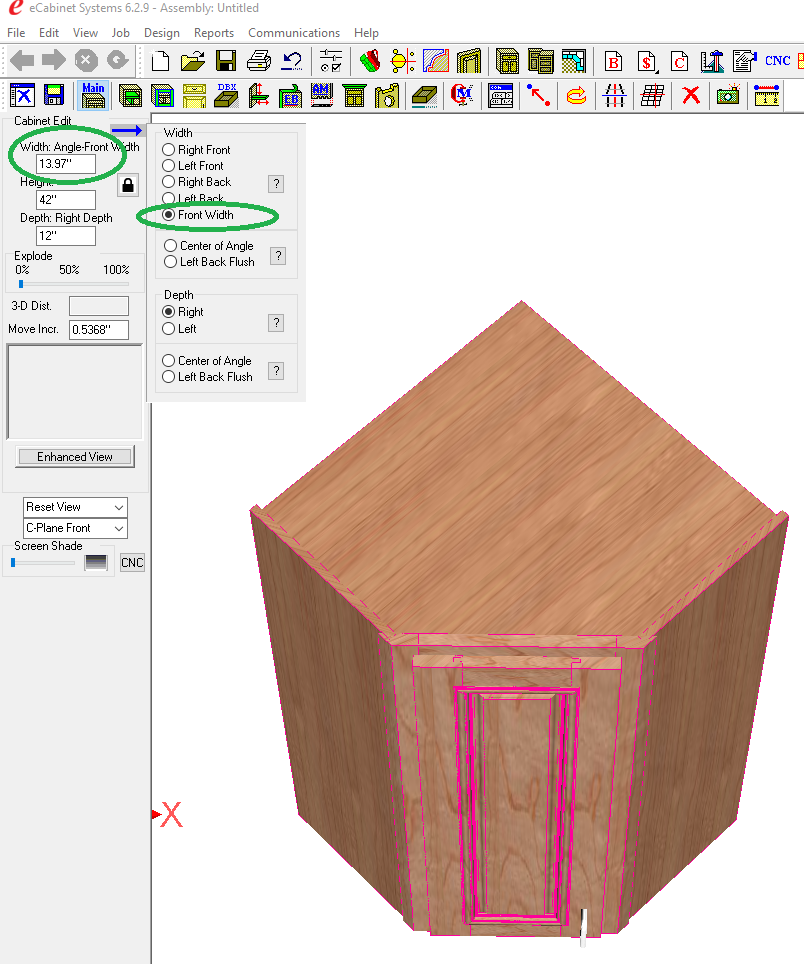Open the Design menu
Viewport: 804px width, 964px height.
(x=161, y=33)
